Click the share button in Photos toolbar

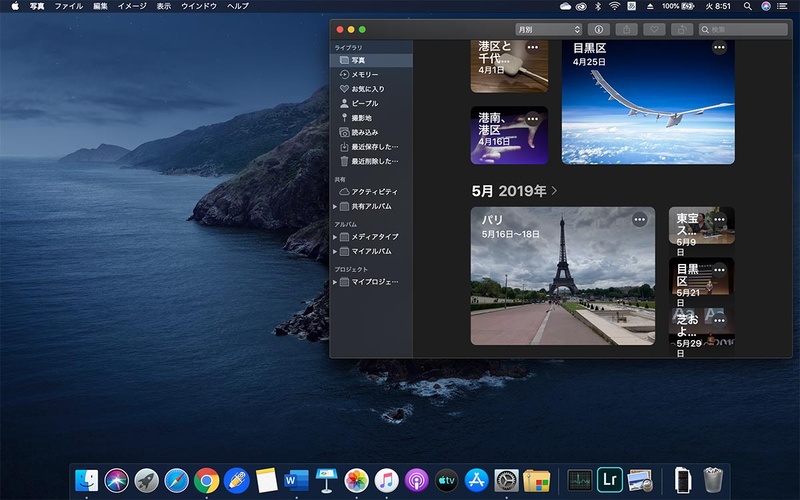[x=626, y=30]
